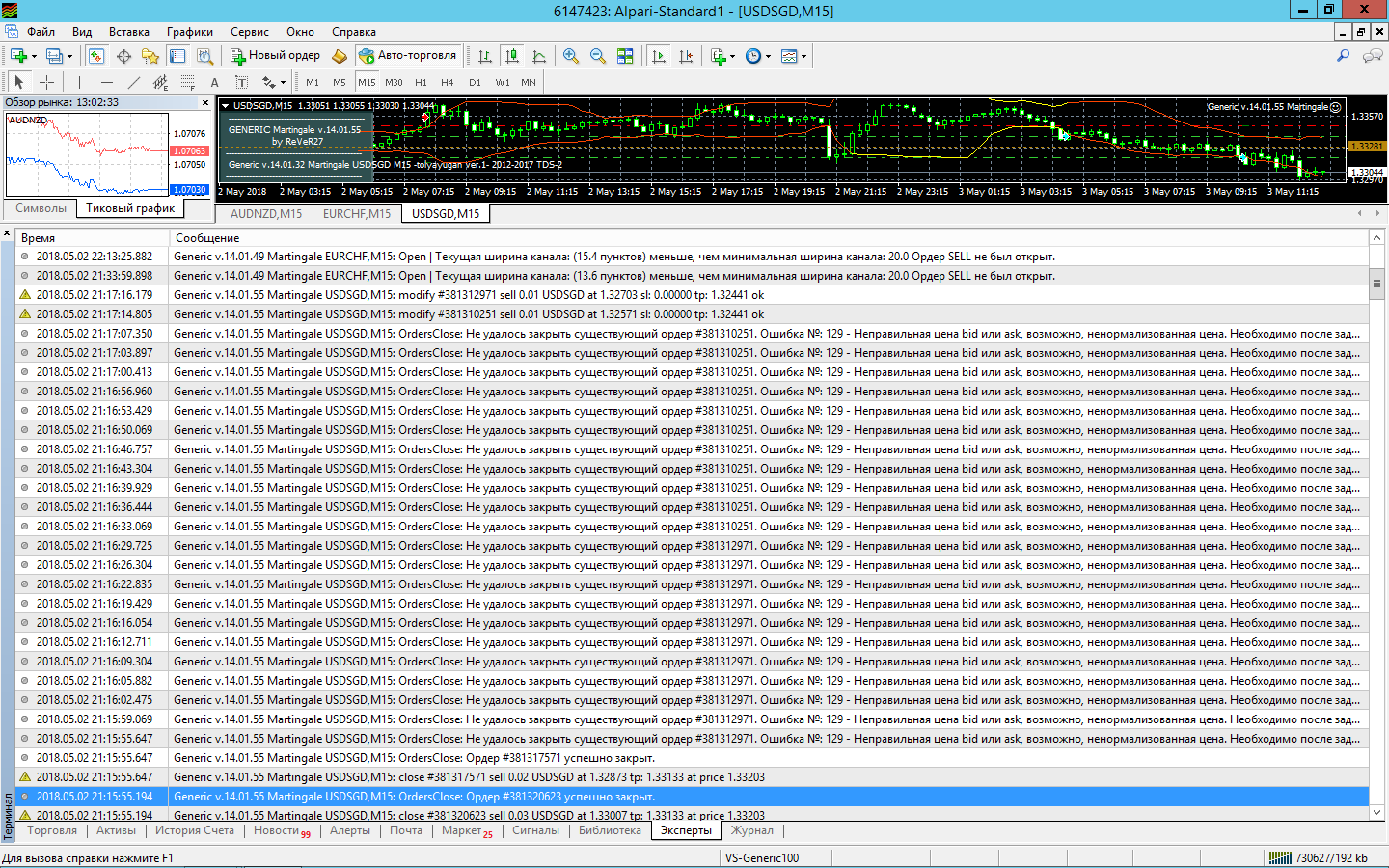Image resolution: width=1389 pixels, height=868 pixels.
Task: Toggle the Terminal panel button
Action: [177, 56]
